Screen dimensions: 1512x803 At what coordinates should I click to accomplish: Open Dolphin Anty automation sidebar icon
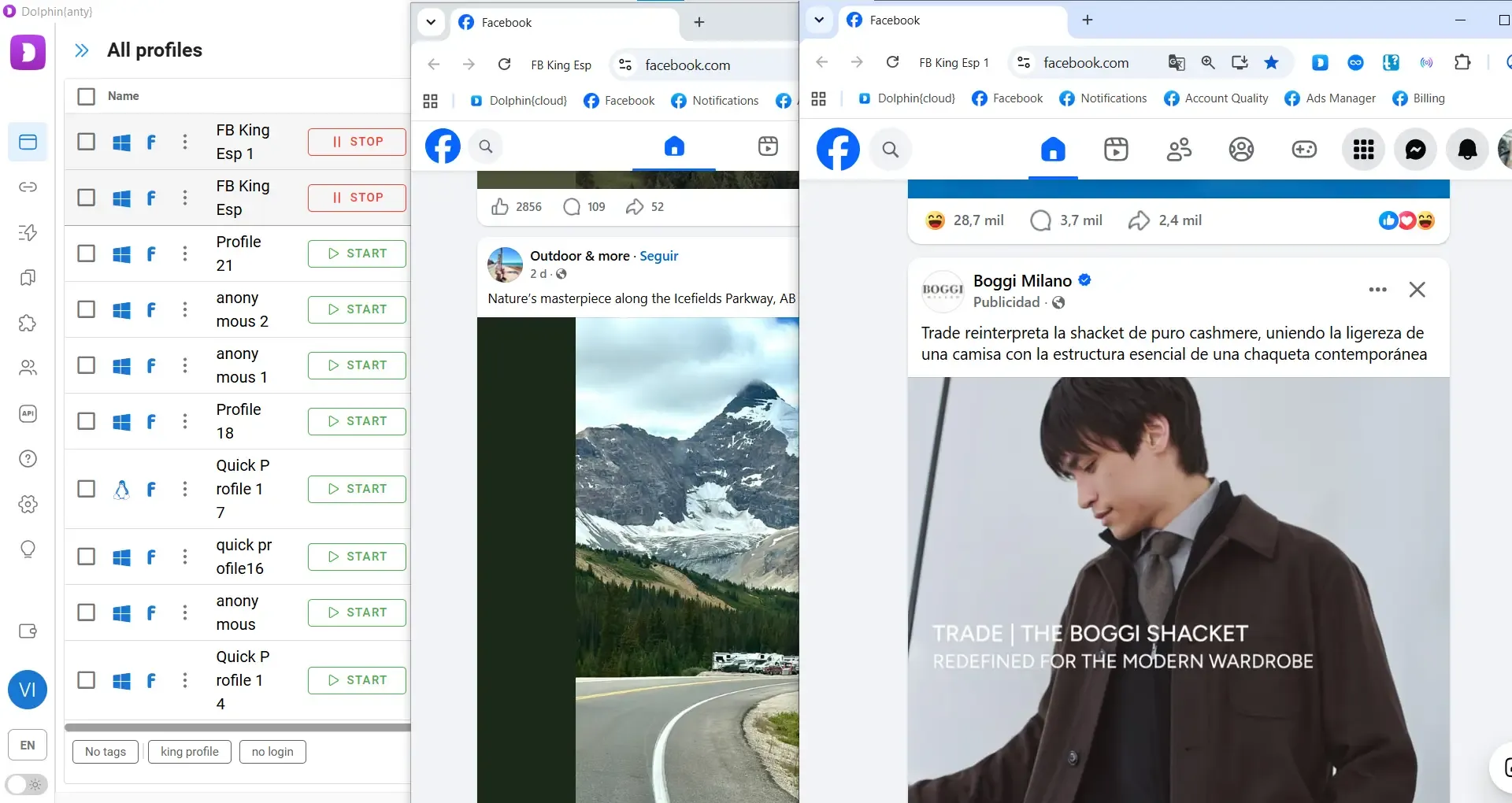click(28, 232)
